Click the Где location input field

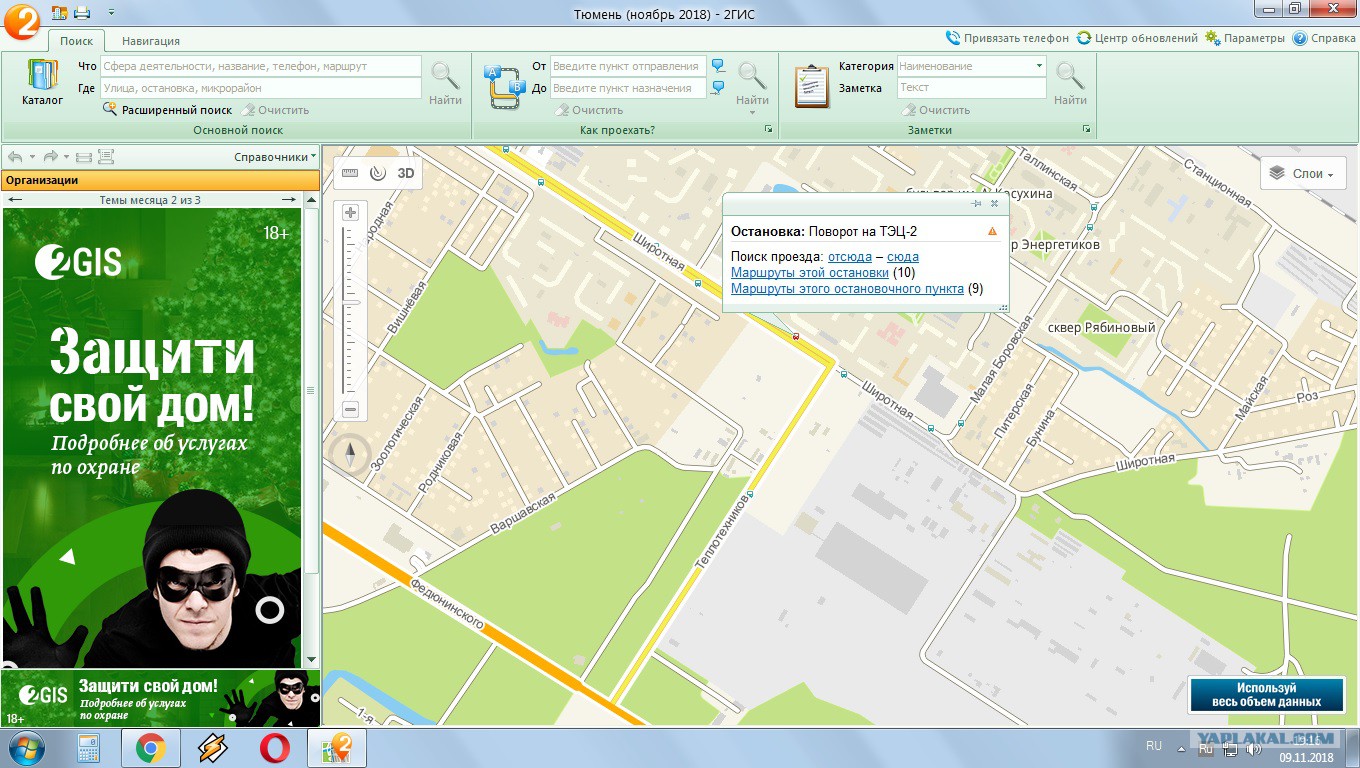pyautogui.click(x=260, y=88)
